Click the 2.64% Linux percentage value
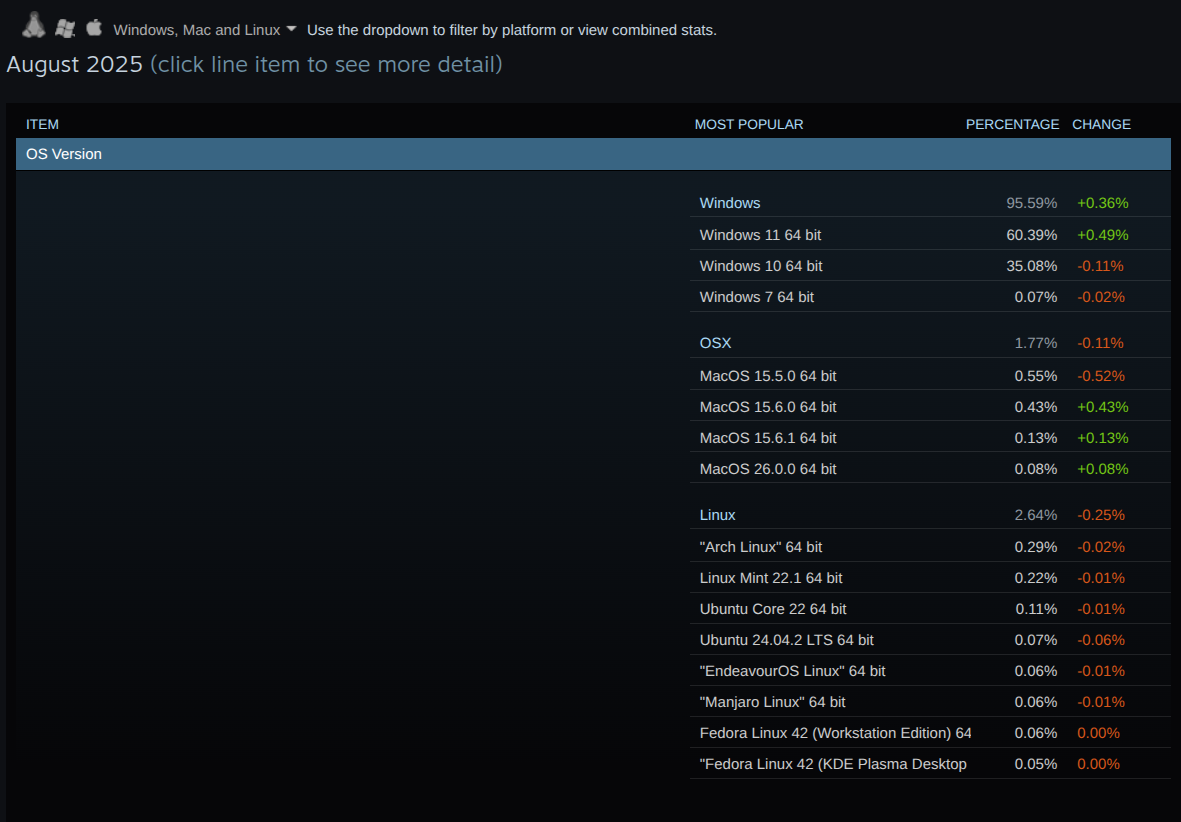The width and height of the screenshot is (1181, 822). pyautogui.click(x=1036, y=515)
